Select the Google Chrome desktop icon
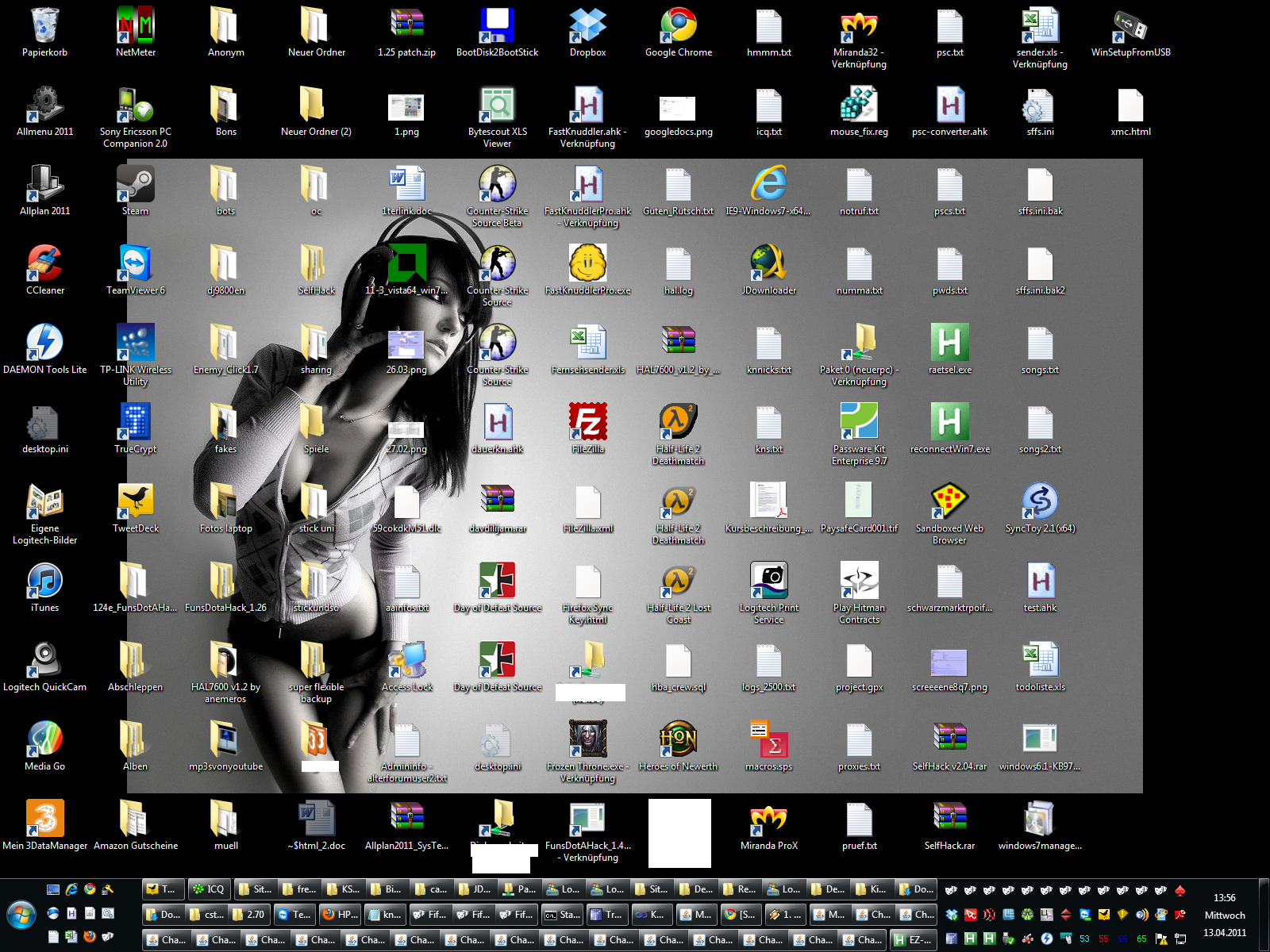Image resolution: width=1270 pixels, height=952 pixels. point(678,26)
